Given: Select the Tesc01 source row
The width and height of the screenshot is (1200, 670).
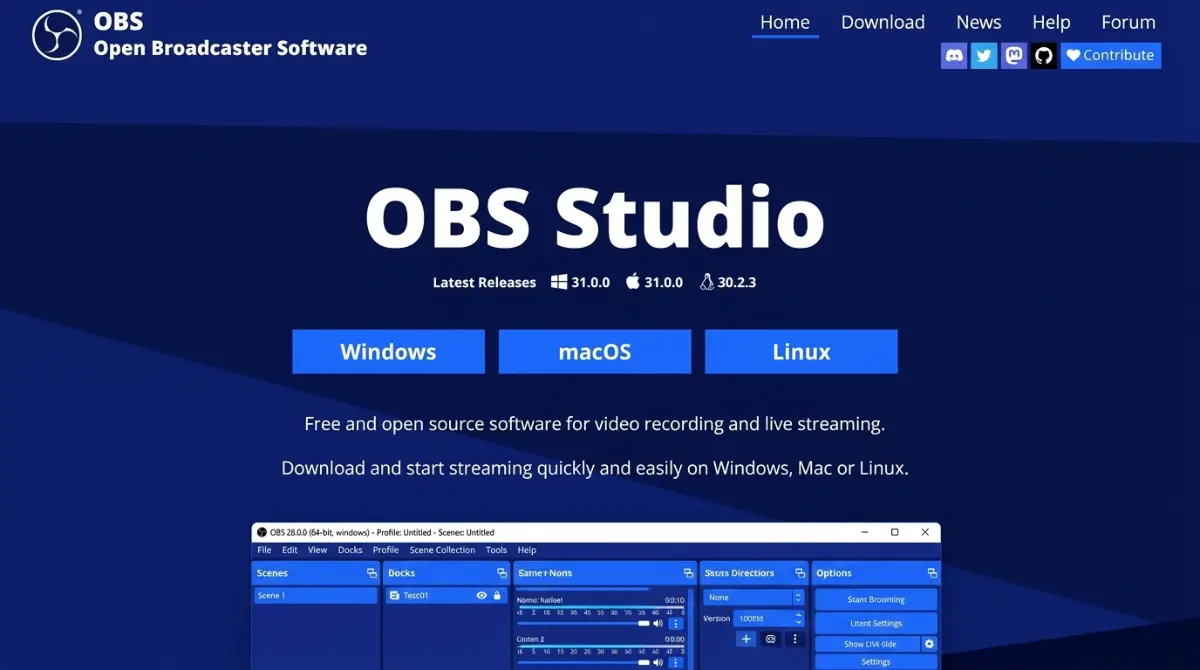Looking at the screenshot, I should click(445, 595).
